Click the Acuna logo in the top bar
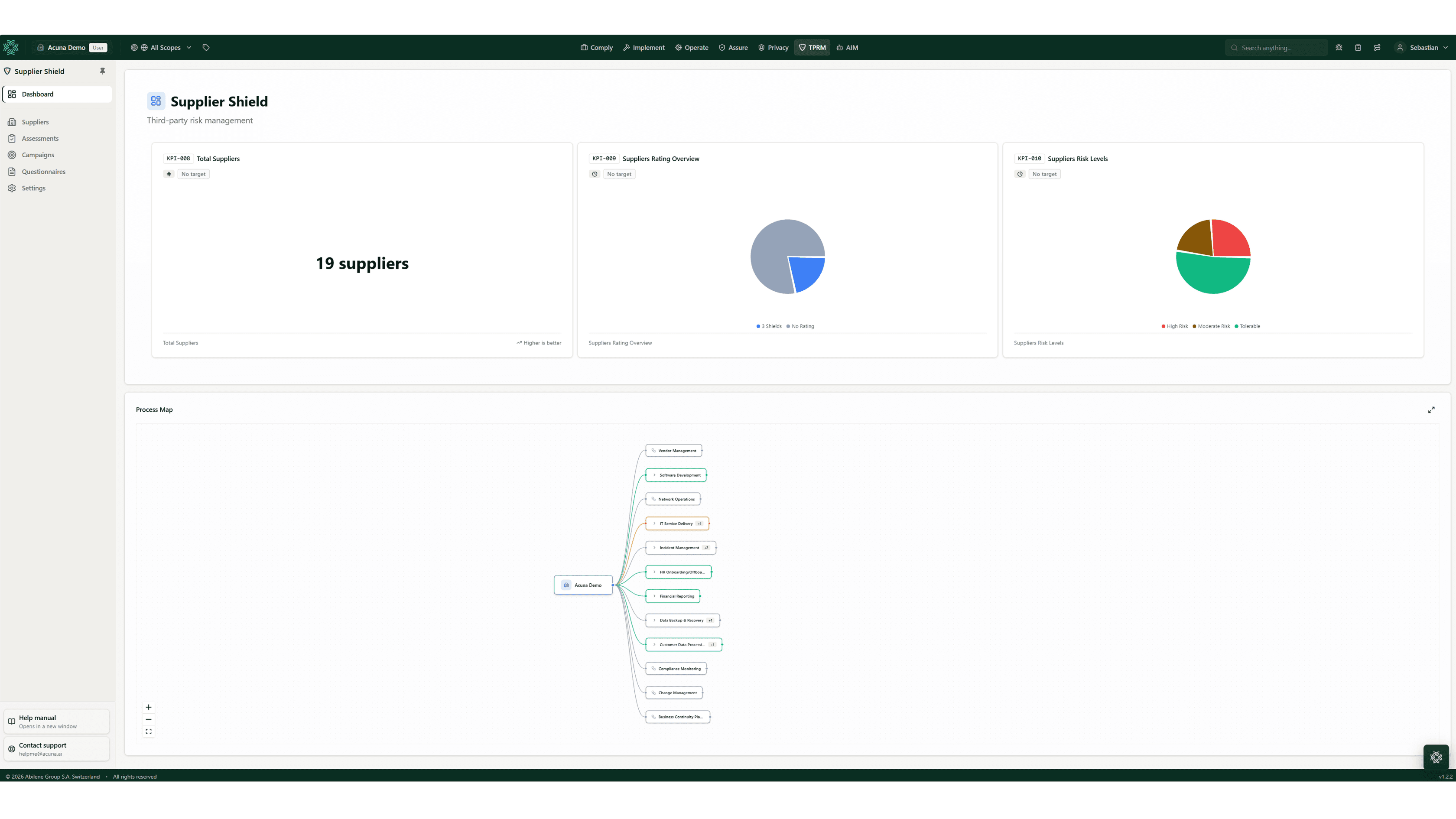This screenshot has height=819, width=1456. tap(11, 48)
